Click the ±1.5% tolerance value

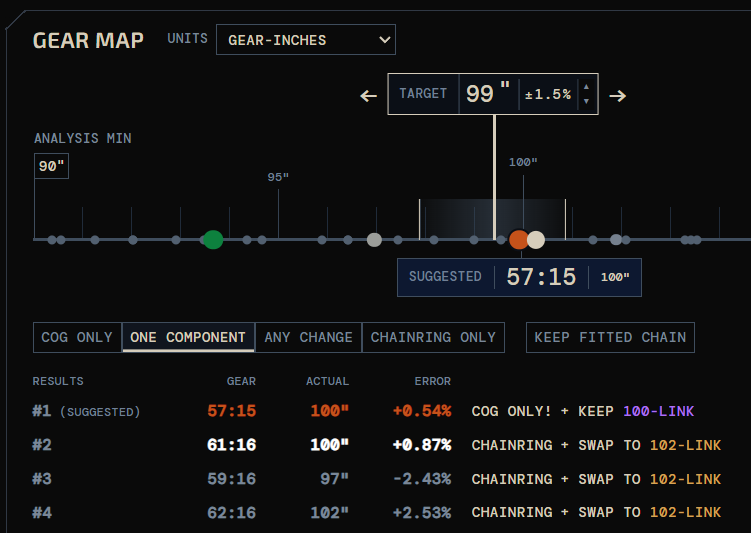pos(548,94)
